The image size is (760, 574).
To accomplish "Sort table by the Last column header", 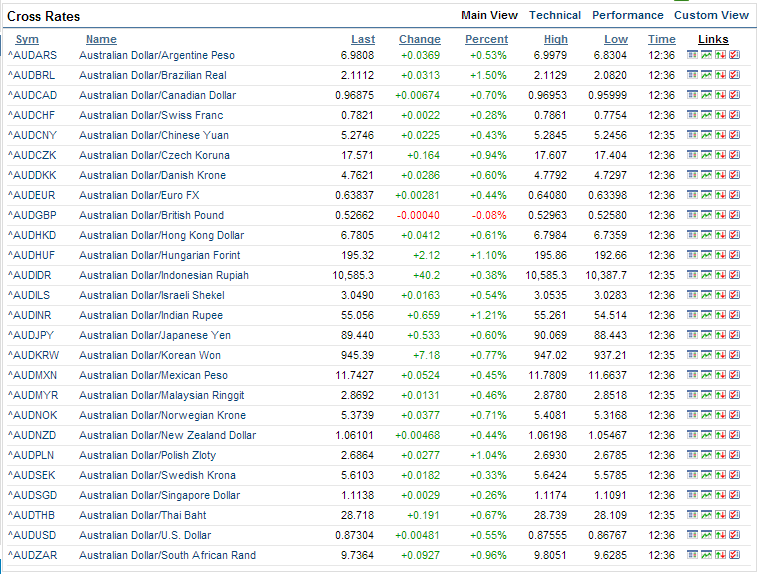I will coord(363,39).
